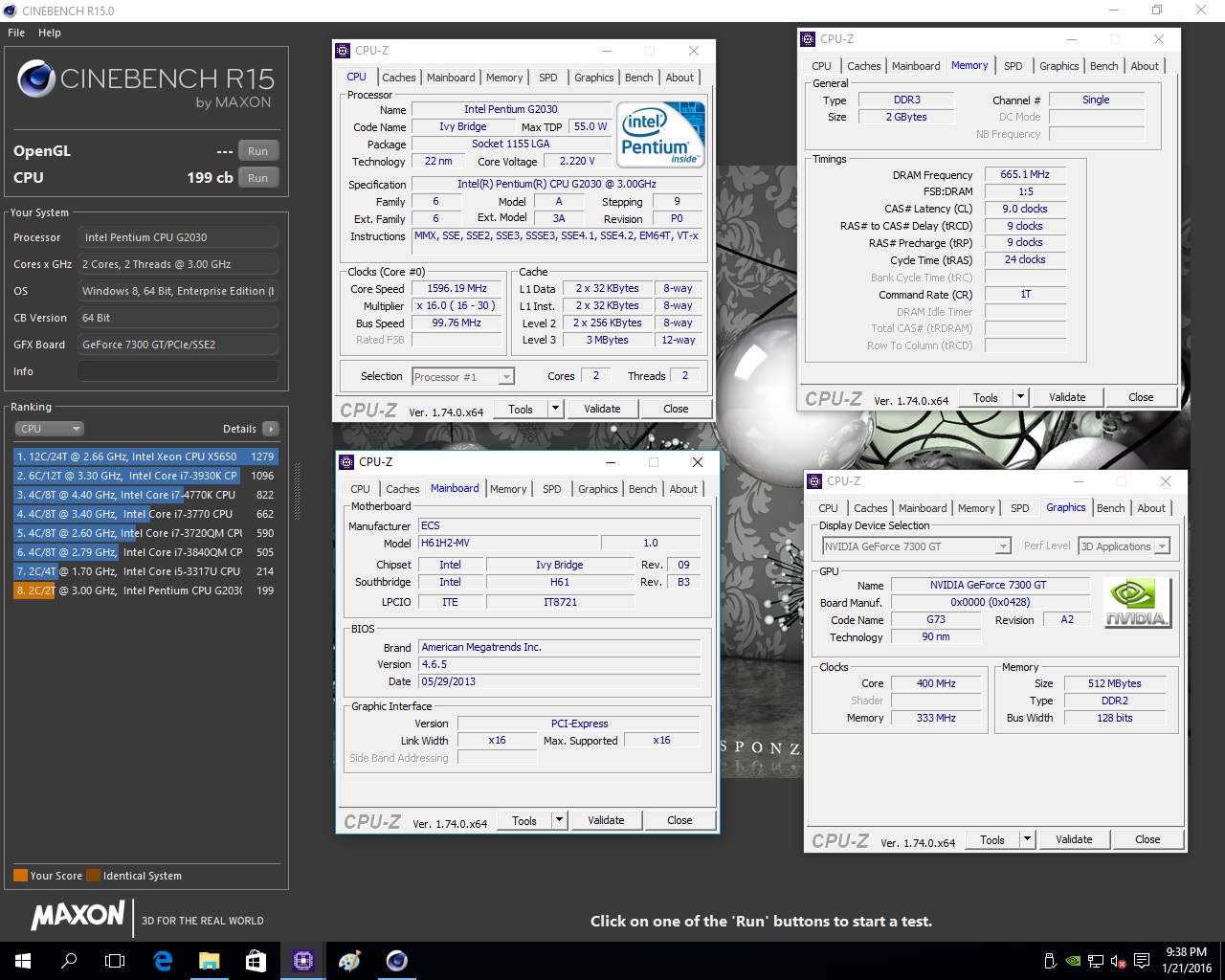Open taskbar Search magnifier

(69, 961)
